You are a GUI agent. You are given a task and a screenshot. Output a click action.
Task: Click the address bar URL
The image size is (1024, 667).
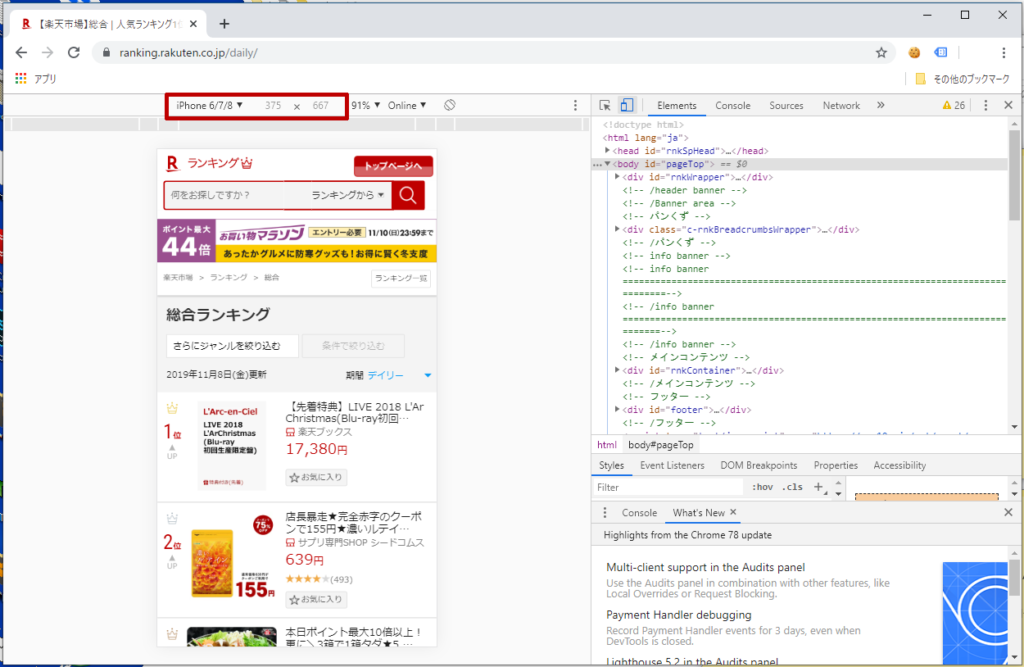pos(188,52)
